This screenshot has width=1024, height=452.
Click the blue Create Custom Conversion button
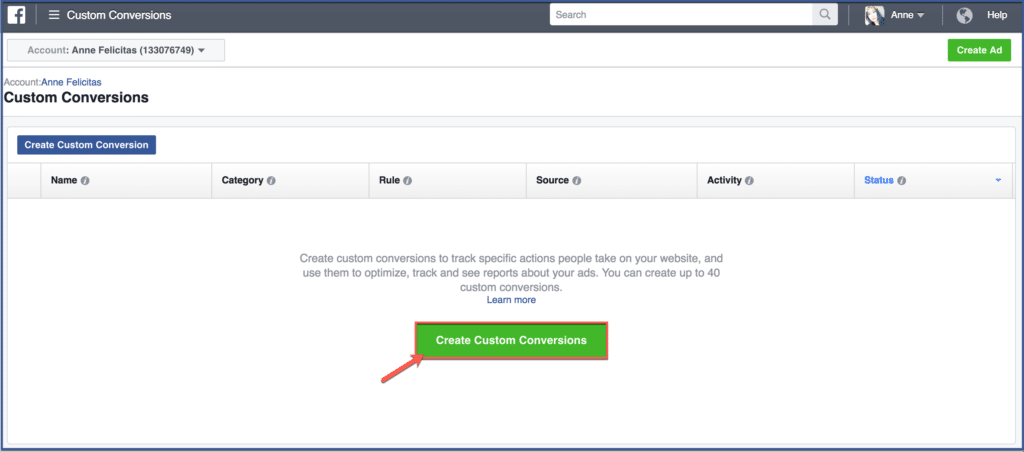pos(86,145)
